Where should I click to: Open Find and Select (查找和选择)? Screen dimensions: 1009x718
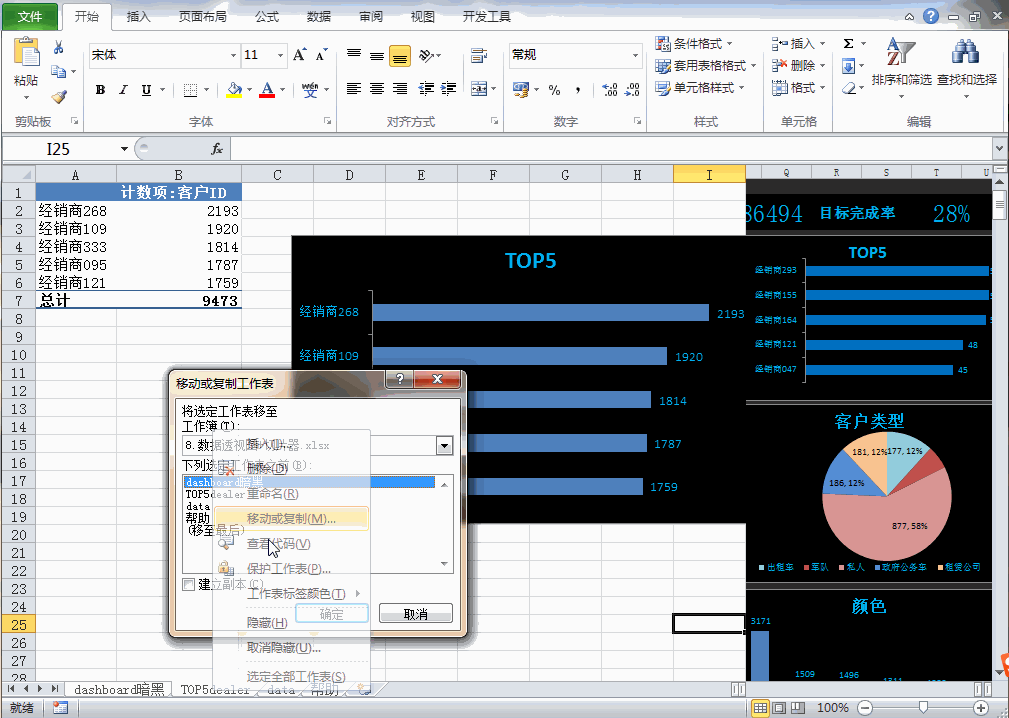point(967,68)
